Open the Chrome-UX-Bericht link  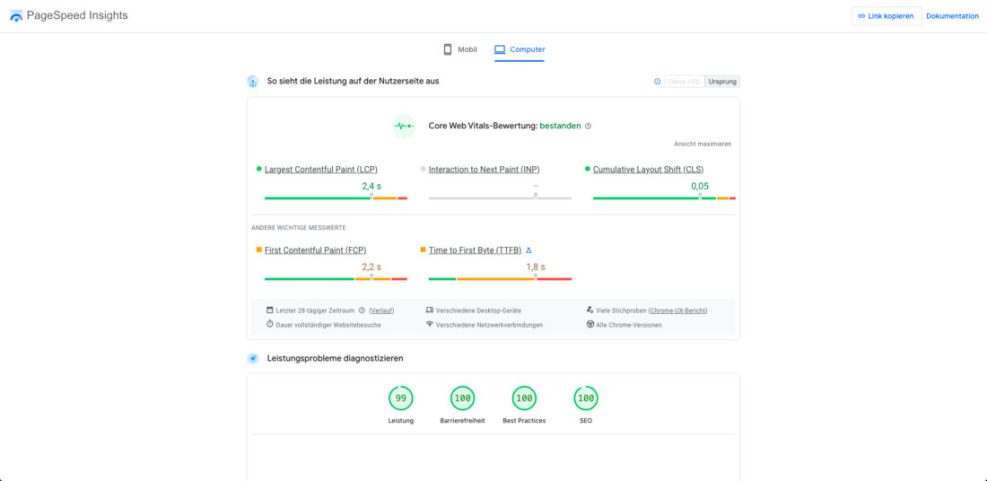coord(678,310)
